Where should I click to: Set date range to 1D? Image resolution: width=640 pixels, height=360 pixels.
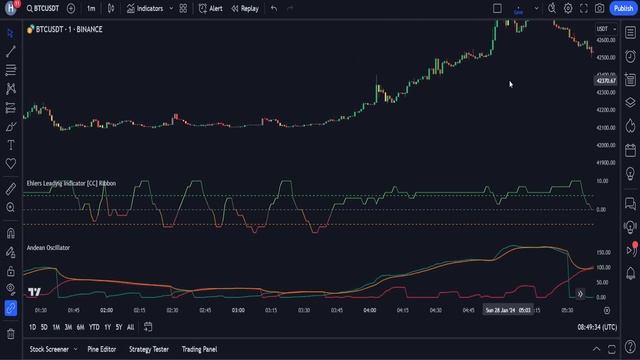click(x=33, y=327)
